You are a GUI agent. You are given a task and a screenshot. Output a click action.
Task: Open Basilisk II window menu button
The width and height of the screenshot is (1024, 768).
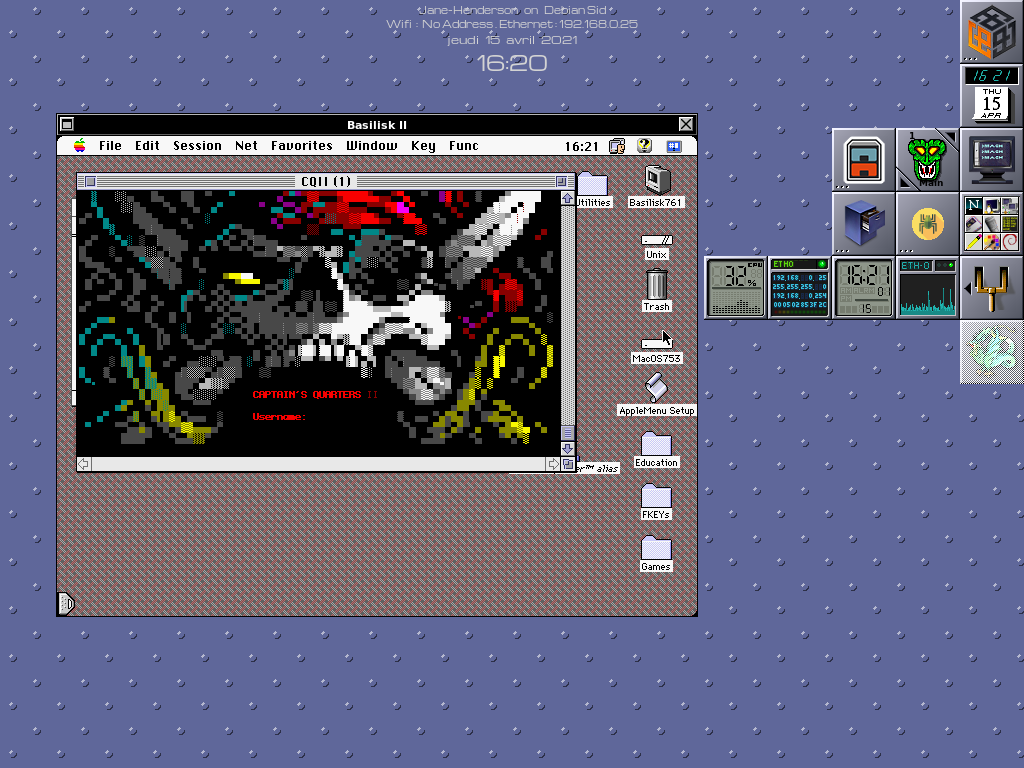click(67, 124)
